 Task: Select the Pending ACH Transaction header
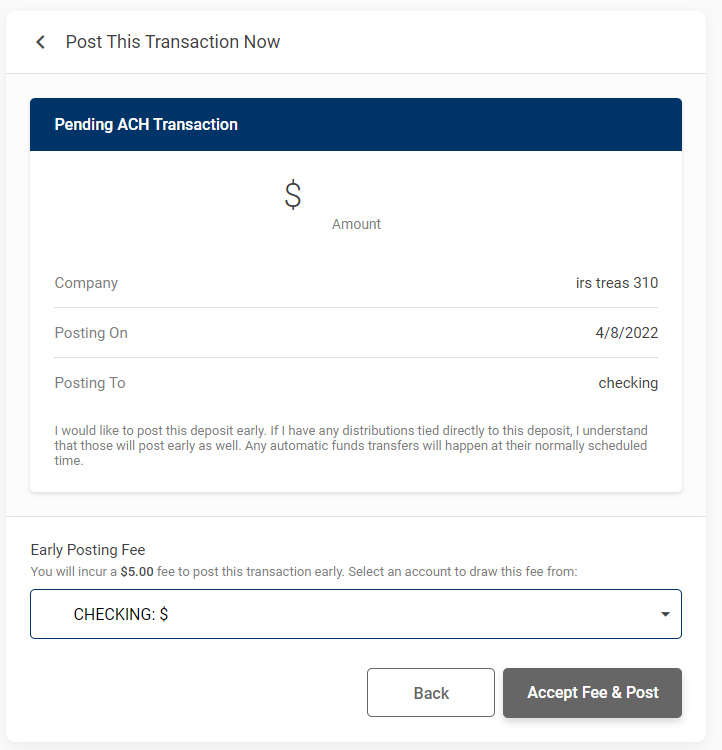coord(146,125)
